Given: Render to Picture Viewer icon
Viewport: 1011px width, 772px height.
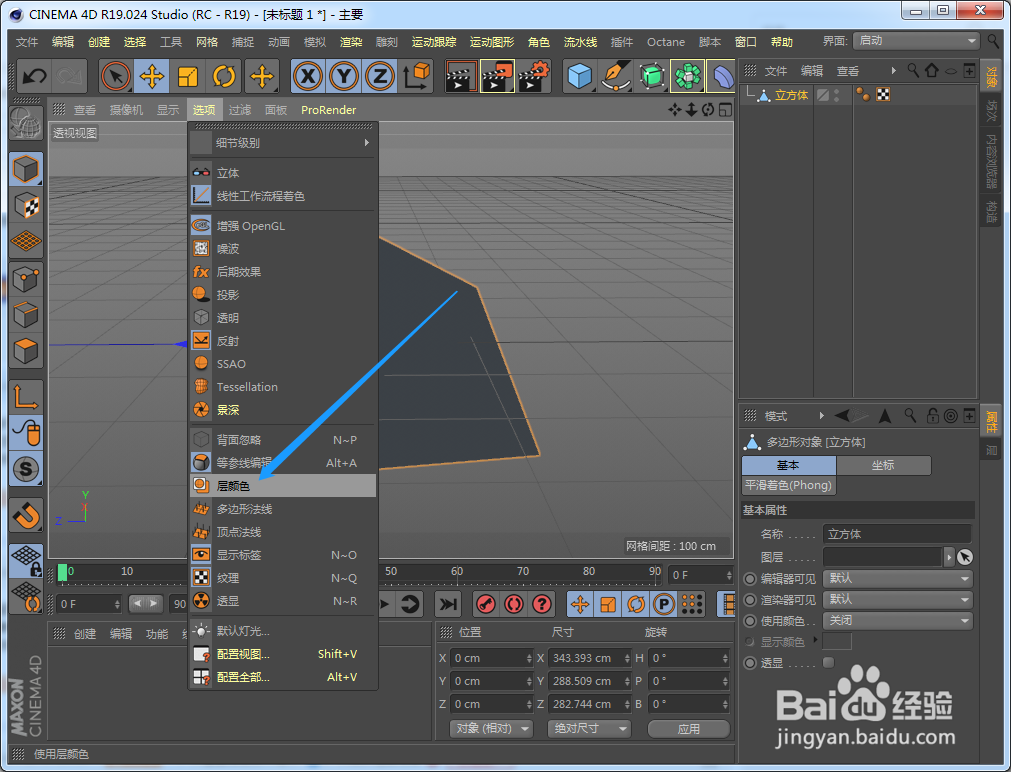Looking at the screenshot, I should pos(497,76).
